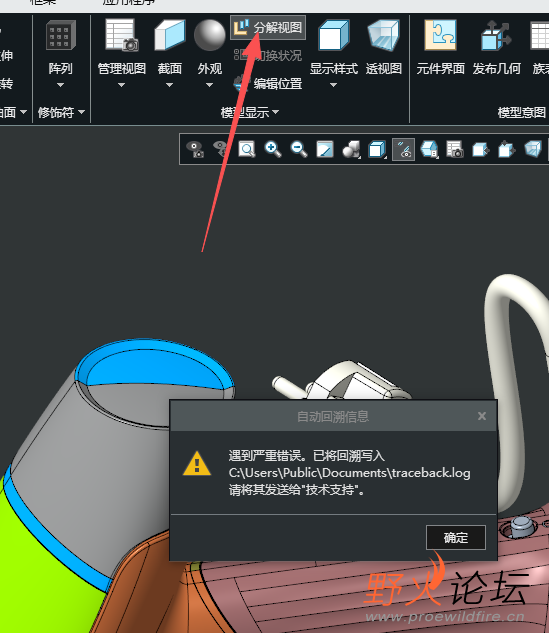Screen dimensions: 549x633
Task: Click the previous view cube icon
Action: pos(481,149)
